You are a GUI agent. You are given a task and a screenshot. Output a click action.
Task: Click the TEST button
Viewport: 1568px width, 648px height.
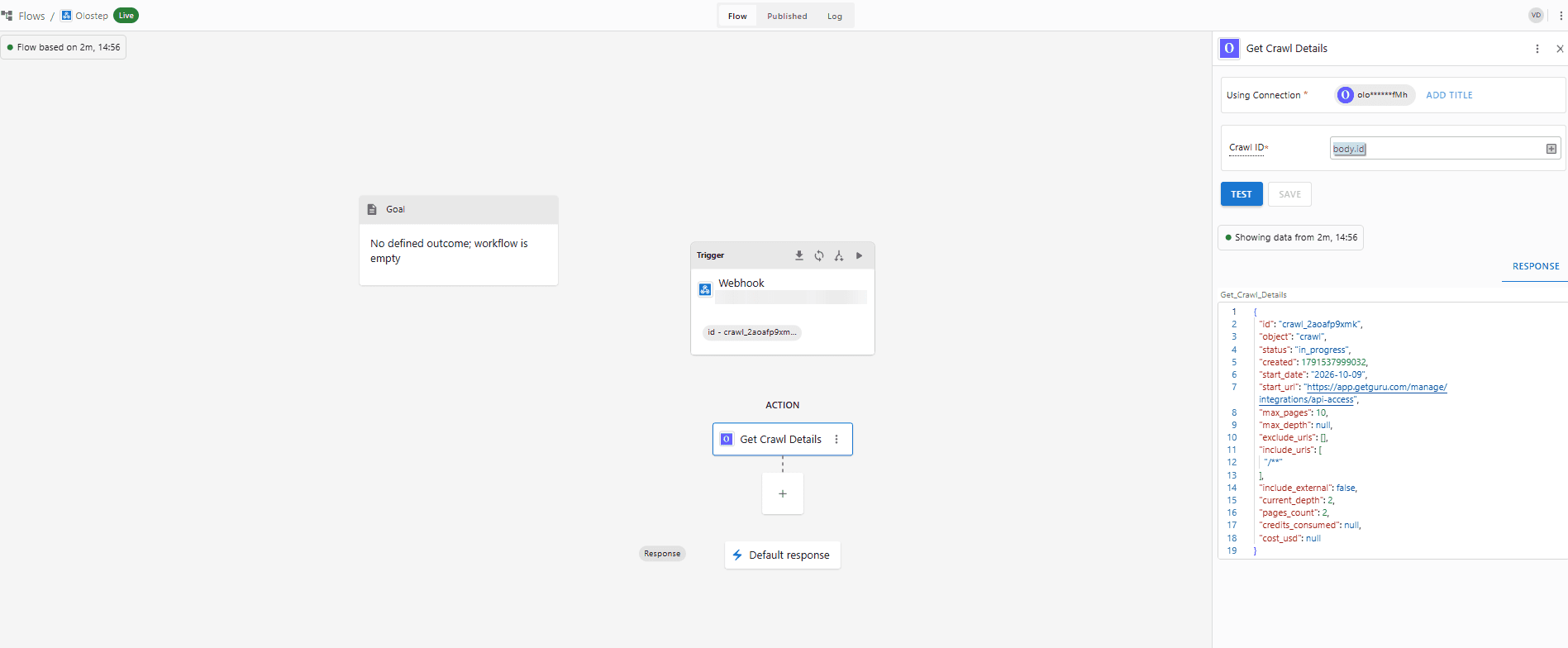tap(1242, 194)
